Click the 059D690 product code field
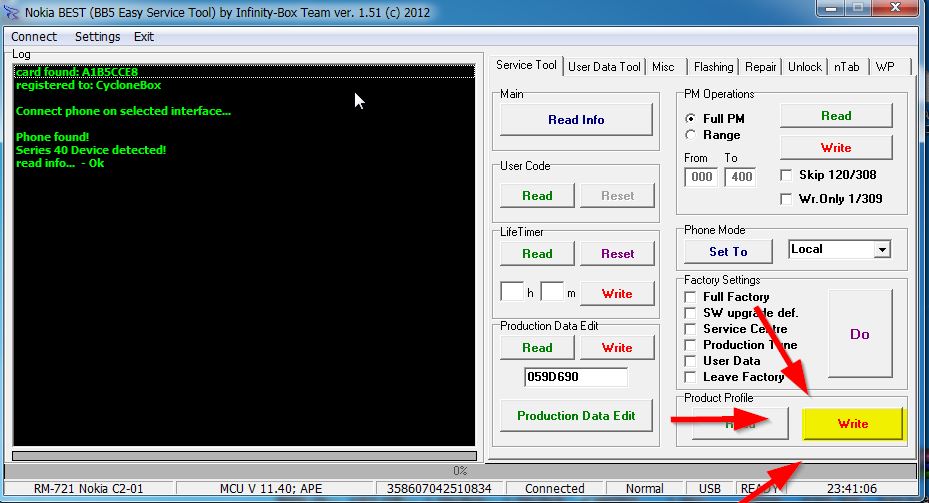929x503 pixels. pyautogui.click(x=575, y=377)
